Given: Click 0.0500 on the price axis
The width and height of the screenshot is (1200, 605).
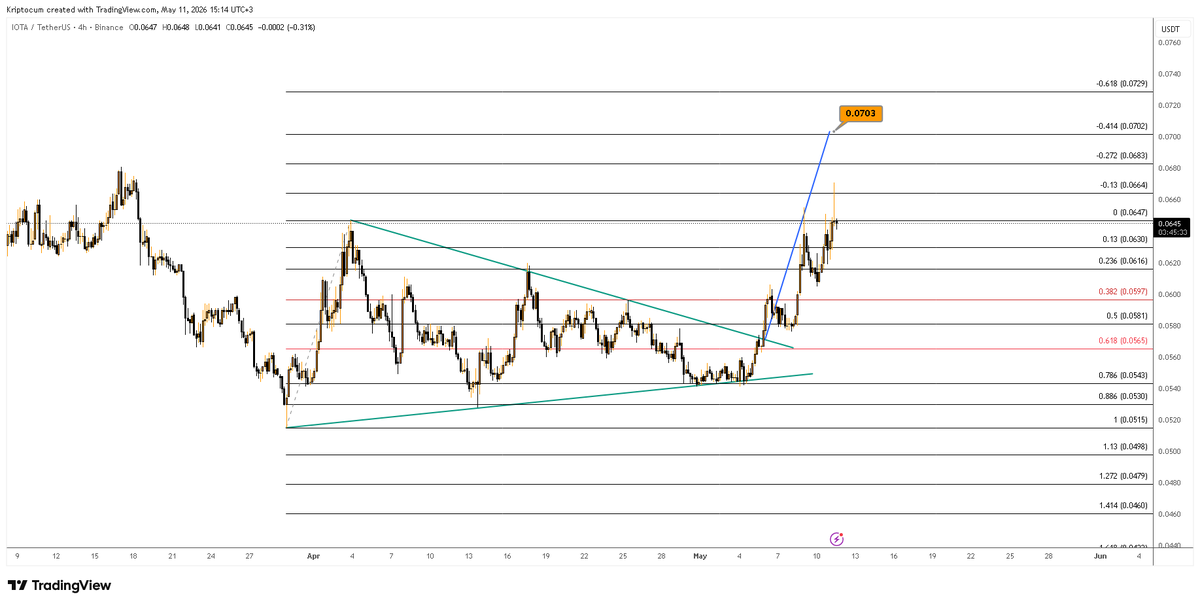Looking at the screenshot, I should click(1170, 452).
